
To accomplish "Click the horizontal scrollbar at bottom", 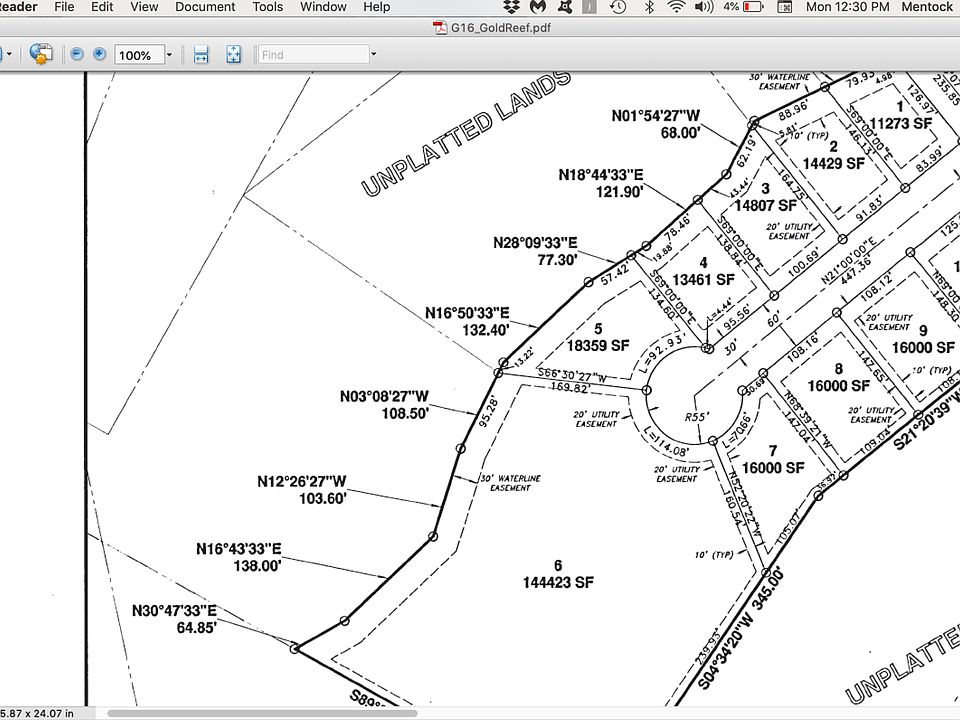I will click(262, 713).
